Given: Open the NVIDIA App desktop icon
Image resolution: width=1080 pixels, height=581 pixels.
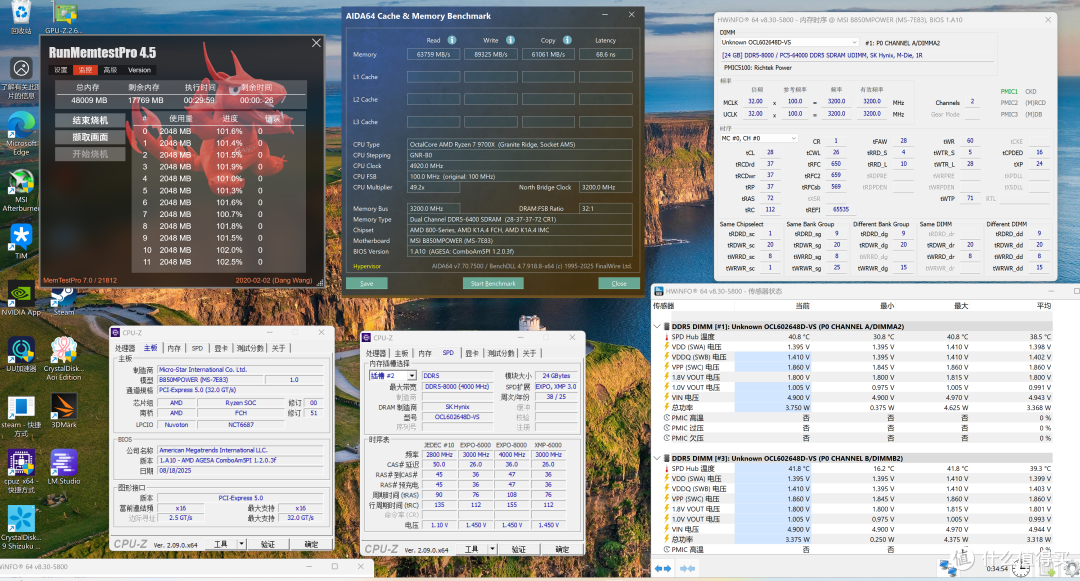Looking at the screenshot, I should tap(22, 295).
